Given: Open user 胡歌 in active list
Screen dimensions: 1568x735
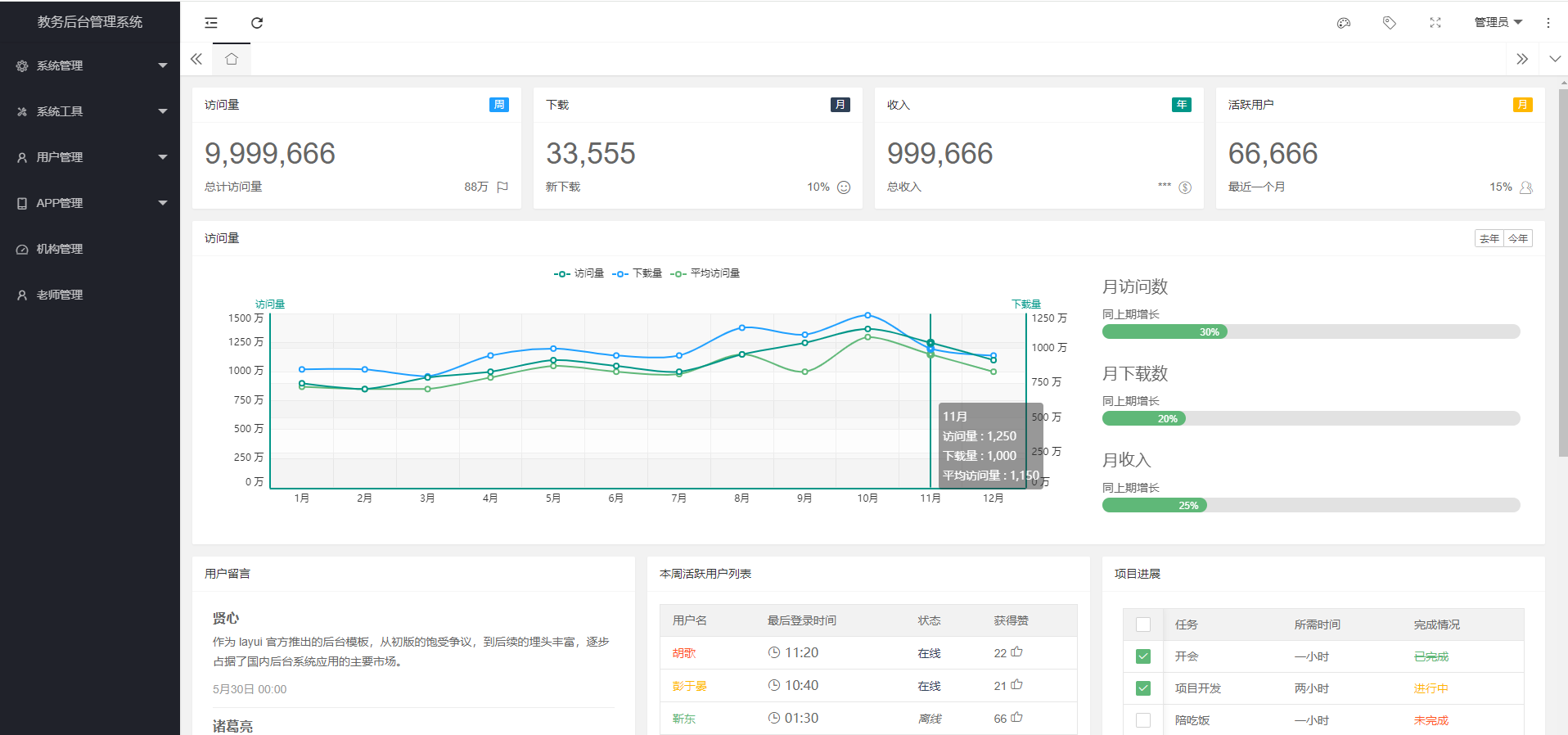Looking at the screenshot, I should (x=684, y=653).
